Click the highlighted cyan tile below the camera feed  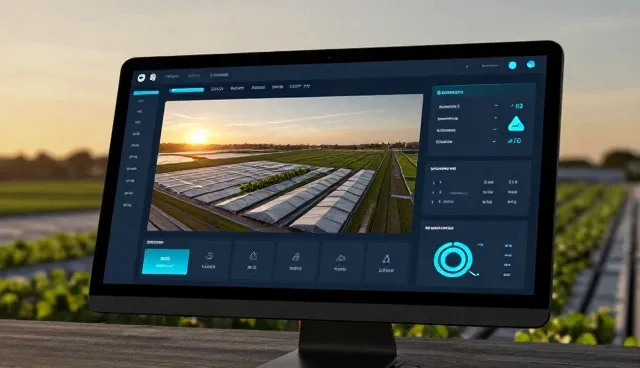click(165, 261)
